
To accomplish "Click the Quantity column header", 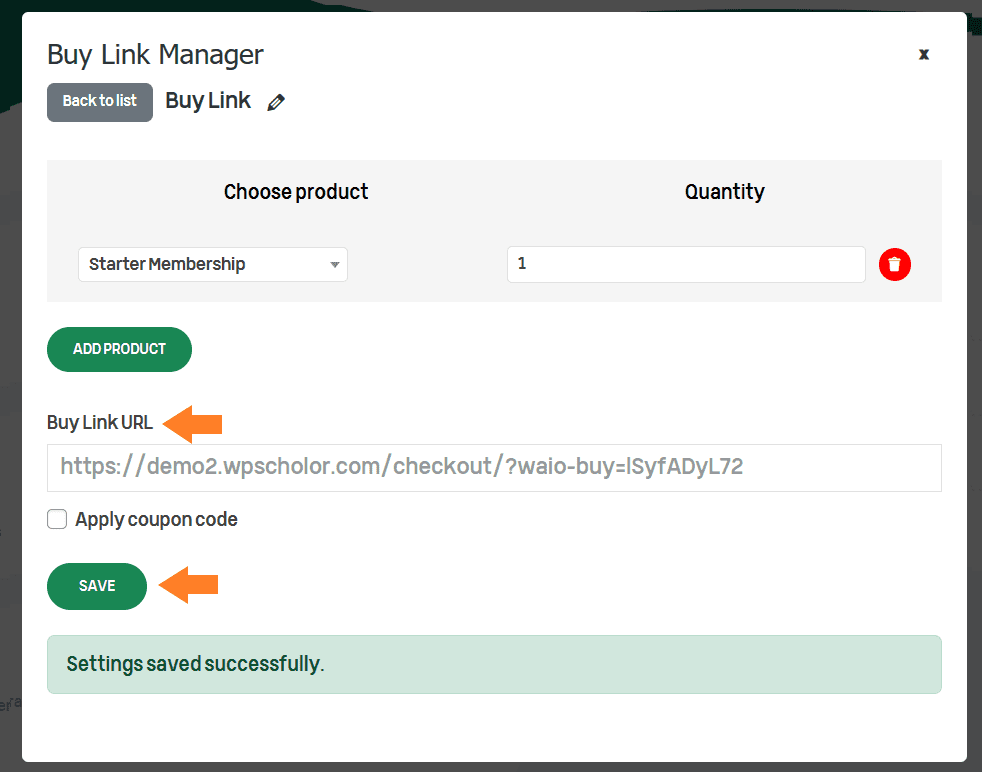I will pyautogui.click(x=725, y=192).
